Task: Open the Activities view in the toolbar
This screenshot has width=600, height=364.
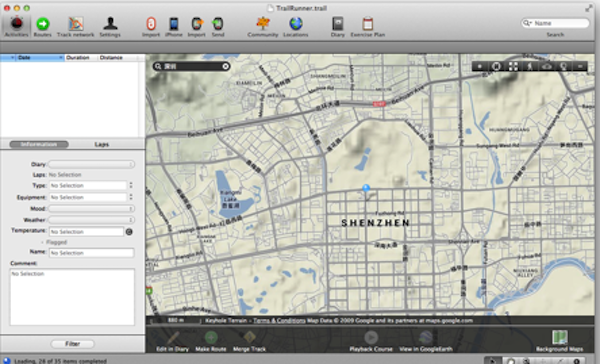Action: pos(16,27)
